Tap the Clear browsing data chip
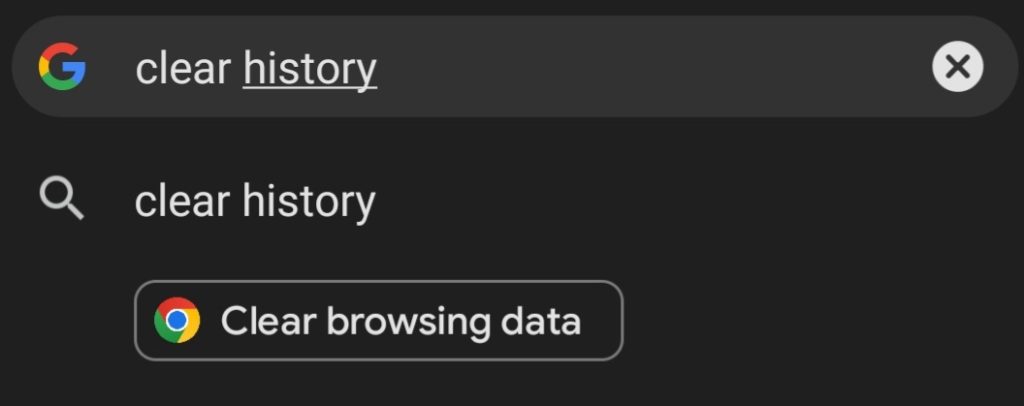This screenshot has height=406, width=1024. click(379, 320)
